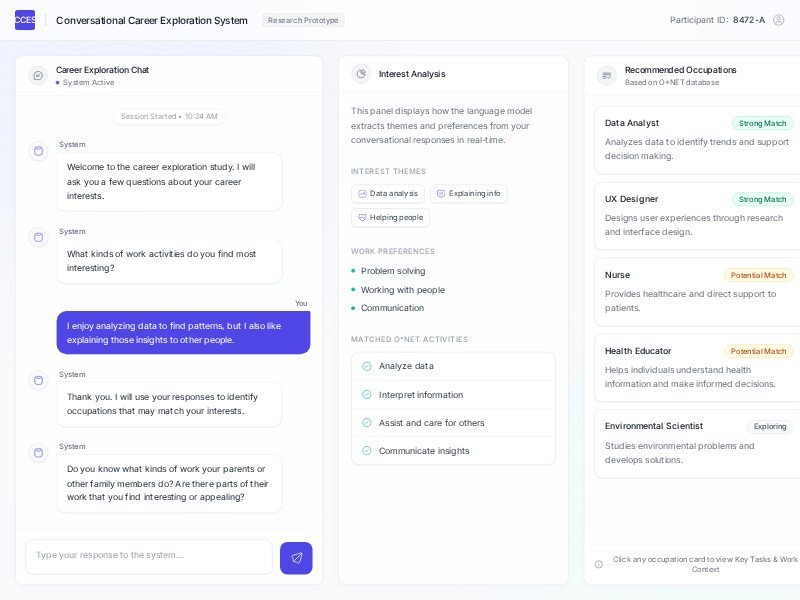The height and width of the screenshot is (600, 800).
Task: Click the Research Prototype badge
Action: (x=303, y=20)
